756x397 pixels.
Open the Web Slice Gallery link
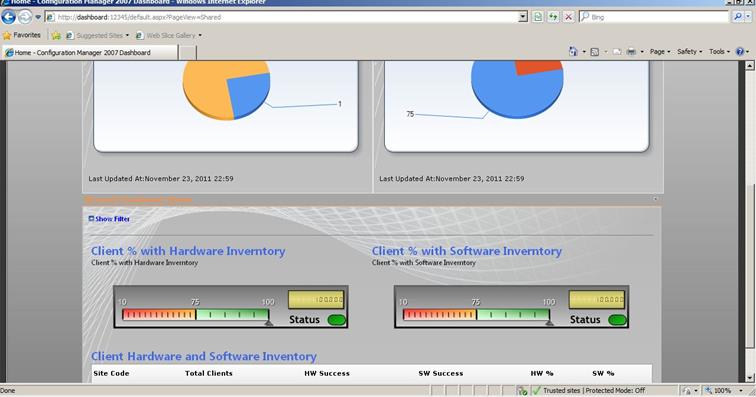point(169,36)
